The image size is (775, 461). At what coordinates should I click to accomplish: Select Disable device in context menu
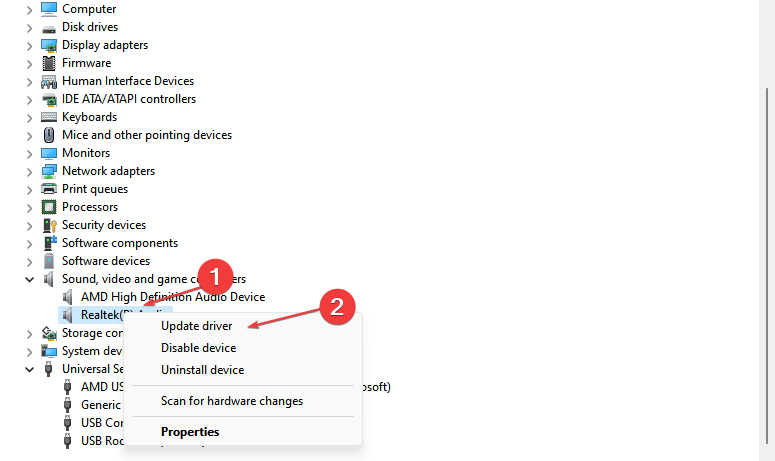point(198,348)
